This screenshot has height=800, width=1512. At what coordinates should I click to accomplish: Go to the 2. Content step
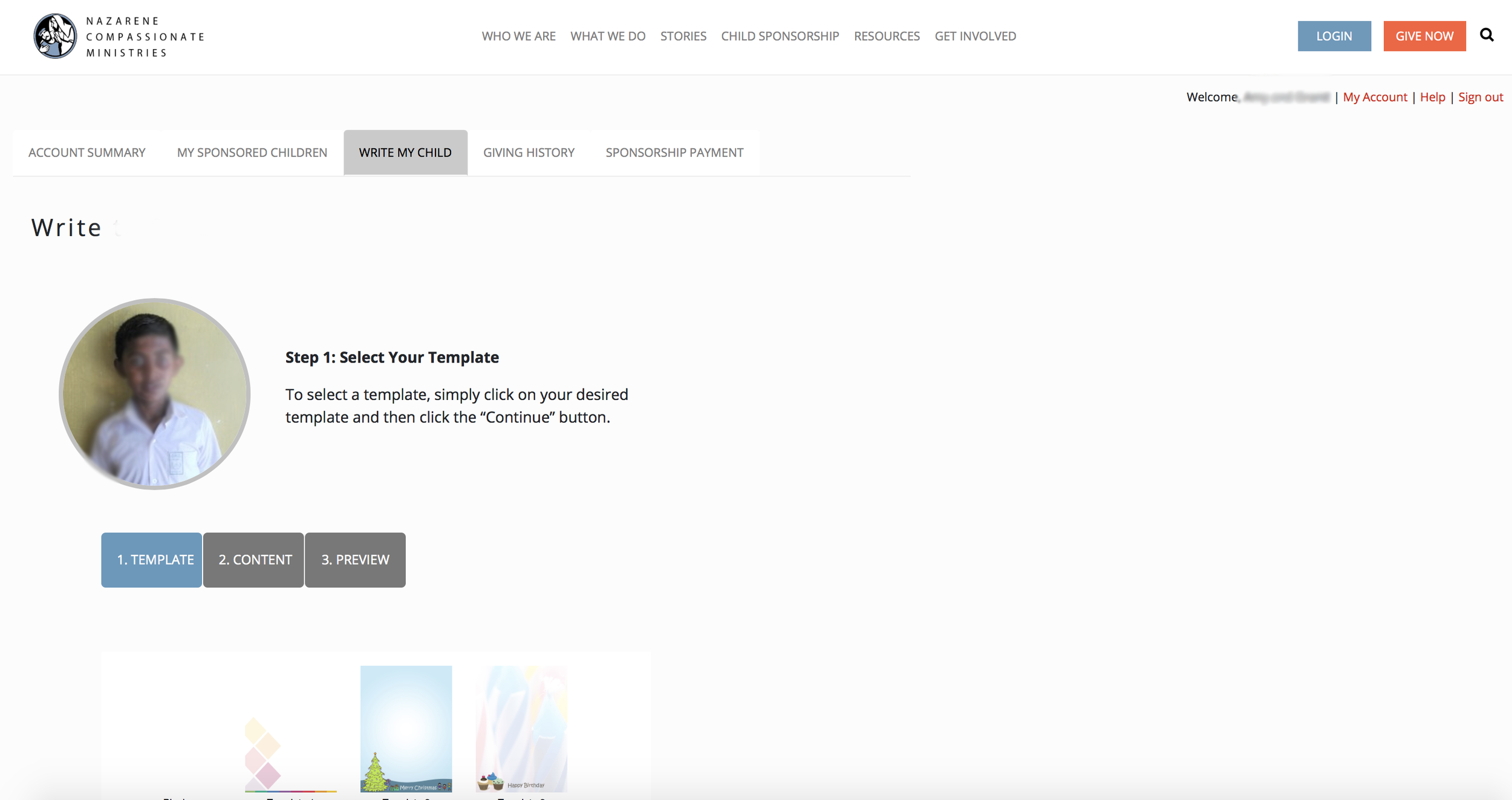coord(253,560)
